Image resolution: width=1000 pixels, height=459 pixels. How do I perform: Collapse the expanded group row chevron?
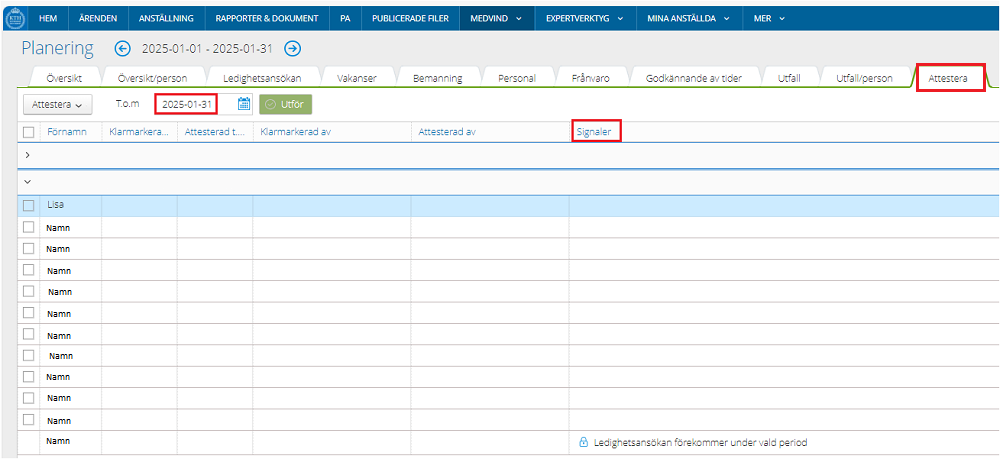27,181
